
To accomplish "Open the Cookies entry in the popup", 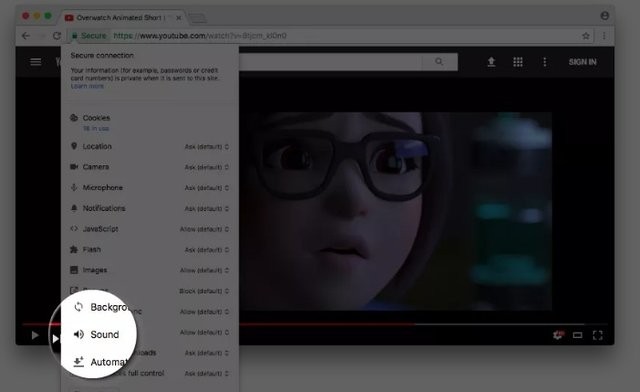I will coord(96,118).
